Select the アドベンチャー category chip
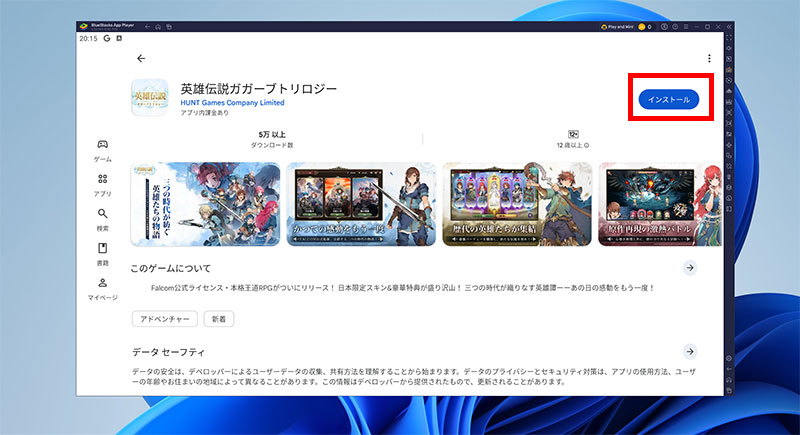The image size is (800, 435). click(x=163, y=318)
